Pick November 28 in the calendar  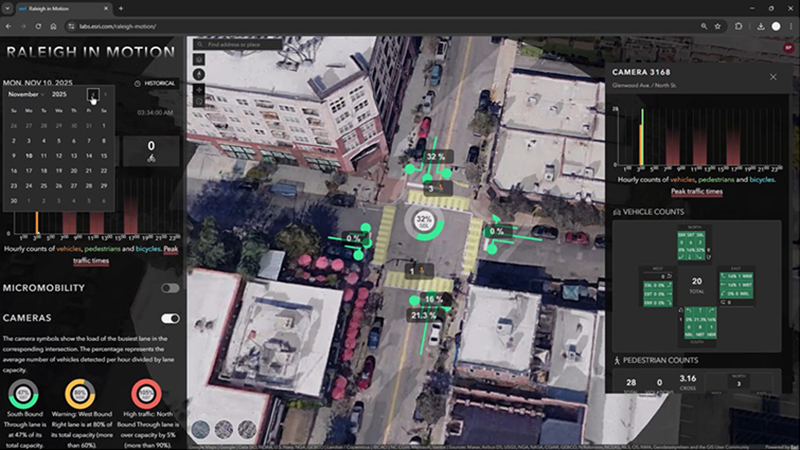tap(89, 186)
